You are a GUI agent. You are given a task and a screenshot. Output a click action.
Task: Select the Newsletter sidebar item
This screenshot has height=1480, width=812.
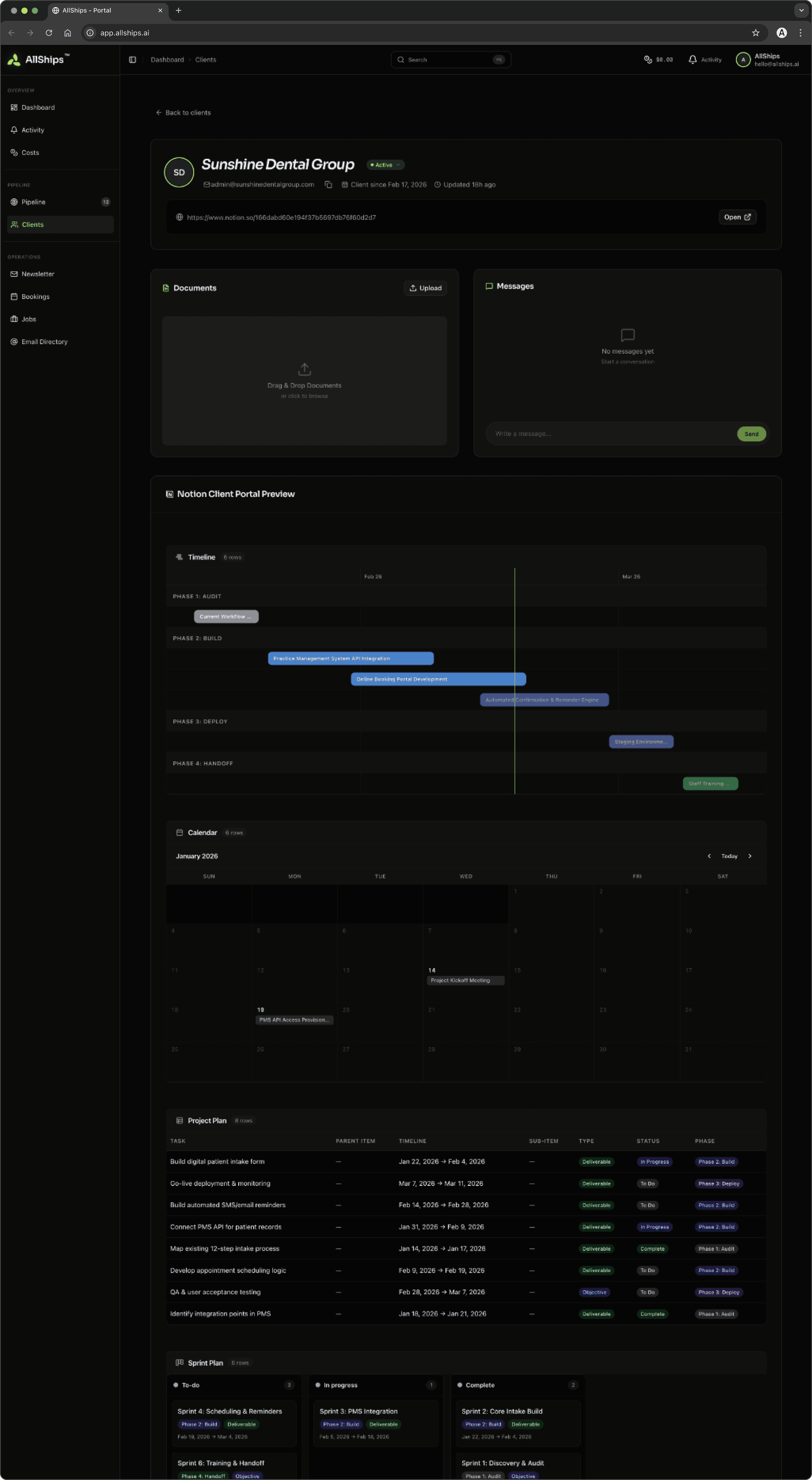tap(38, 274)
